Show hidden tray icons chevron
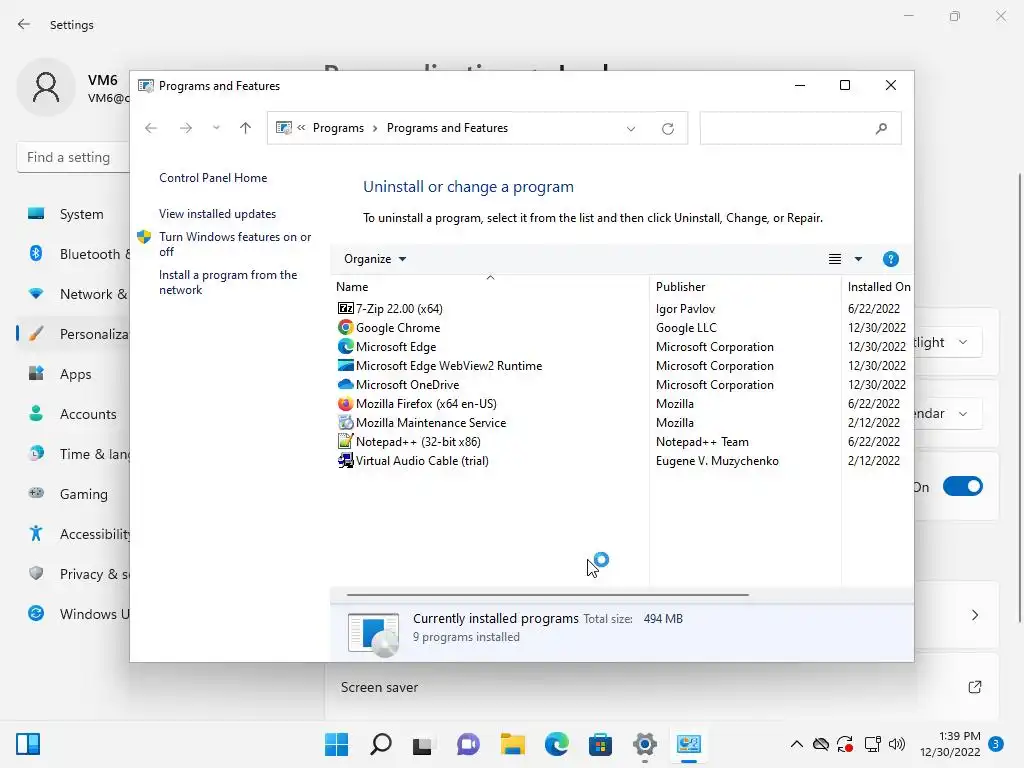 click(797, 744)
